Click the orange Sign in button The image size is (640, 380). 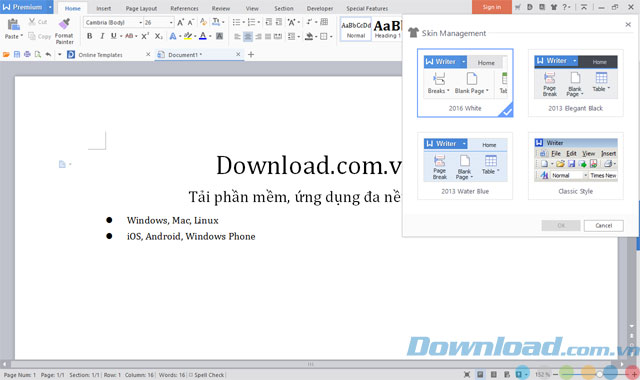coord(492,7)
